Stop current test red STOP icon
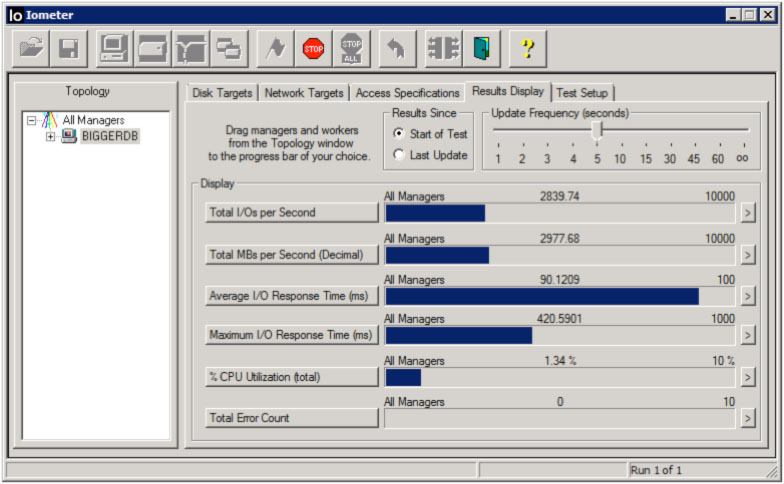784x484 pixels. pos(314,48)
